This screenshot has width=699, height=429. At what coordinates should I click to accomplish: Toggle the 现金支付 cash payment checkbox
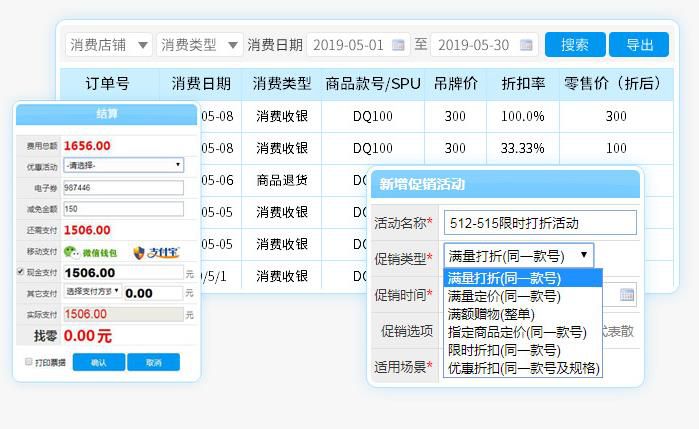20,272
